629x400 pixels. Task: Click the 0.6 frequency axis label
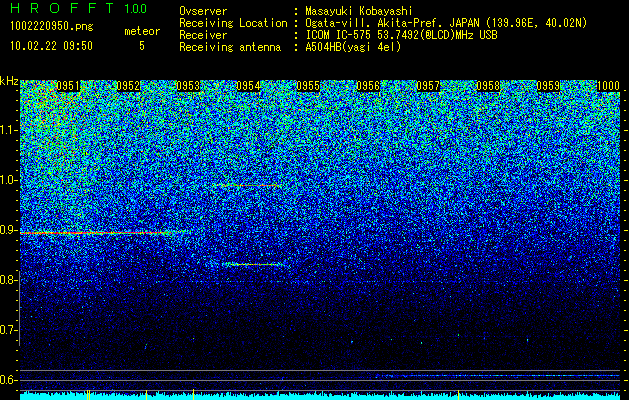[x=9, y=380]
